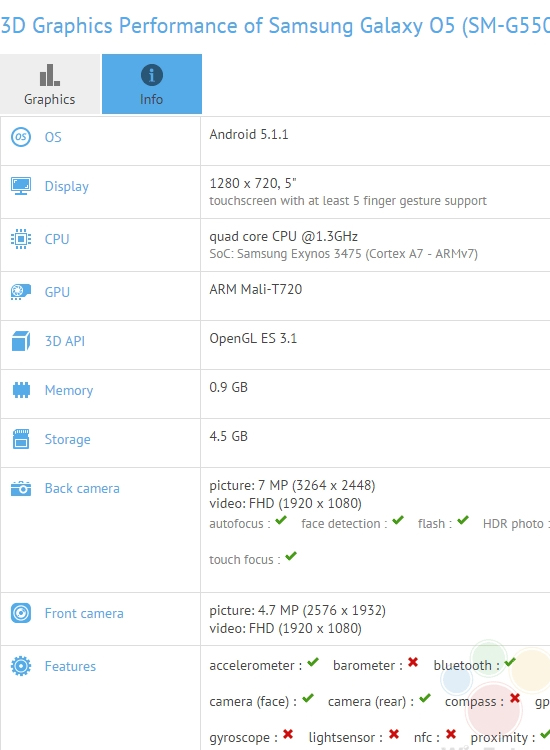Click the Front camera lens icon
The image size is (550, 750).
pos(21,613)
